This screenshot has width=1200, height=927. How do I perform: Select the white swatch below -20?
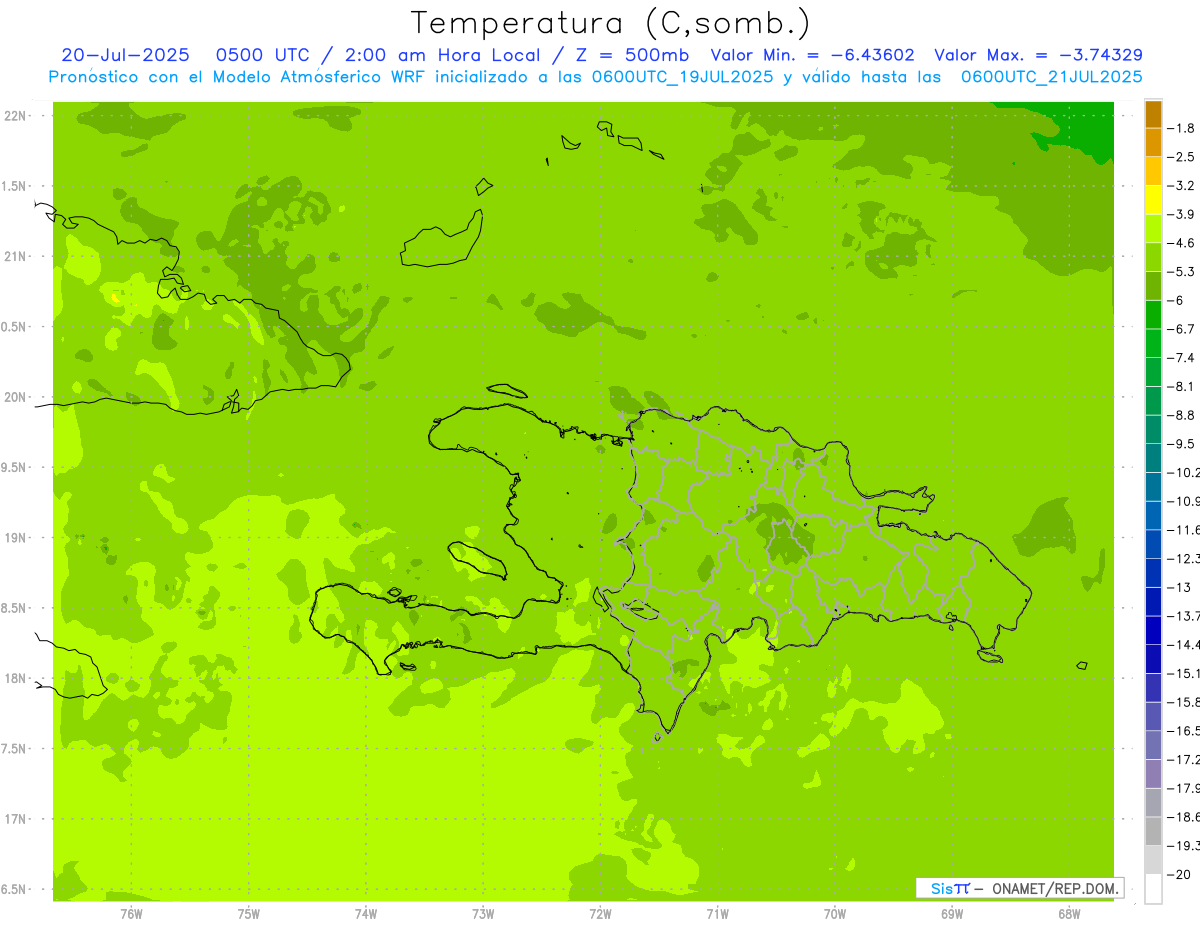point(1154,888)
